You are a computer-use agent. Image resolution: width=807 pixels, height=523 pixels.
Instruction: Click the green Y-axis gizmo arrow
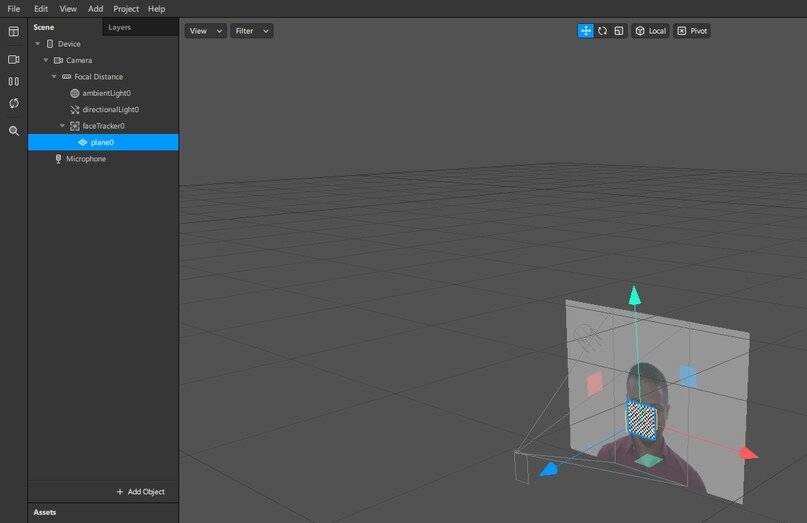point(632,297)
